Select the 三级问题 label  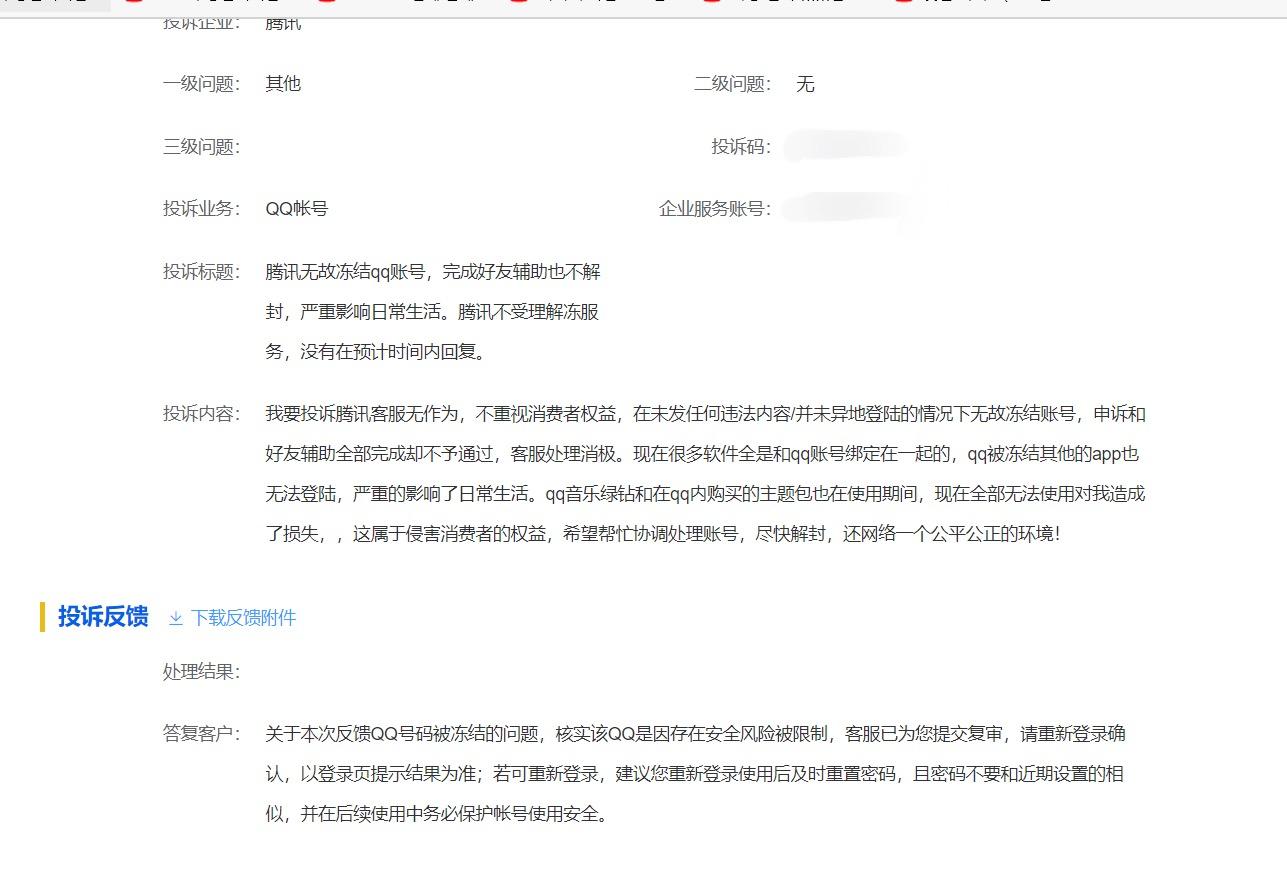(x=202, y=147)
